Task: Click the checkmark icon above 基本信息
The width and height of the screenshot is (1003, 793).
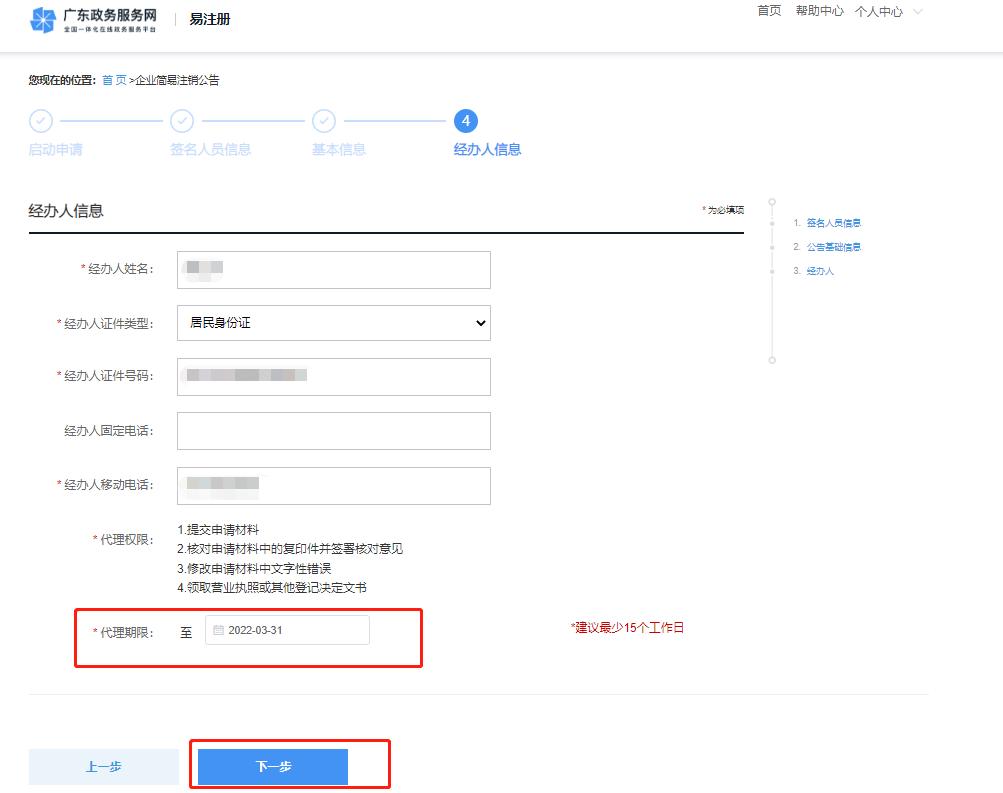Action: point(324,121)
